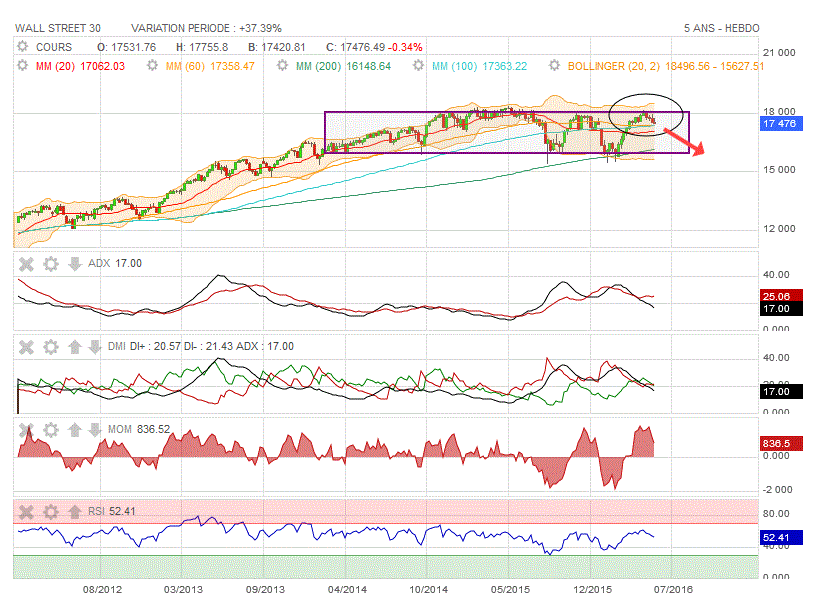
Task: Remove the MOM indicator panel
Action: [26, 430]
